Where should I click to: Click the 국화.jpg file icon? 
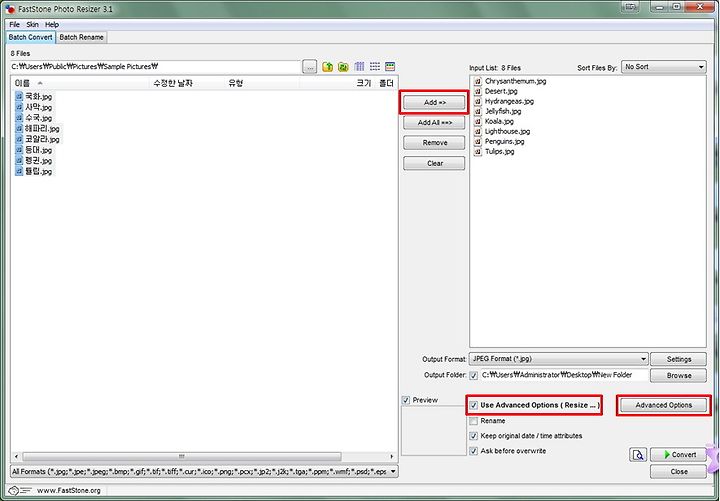pos(19,96)
